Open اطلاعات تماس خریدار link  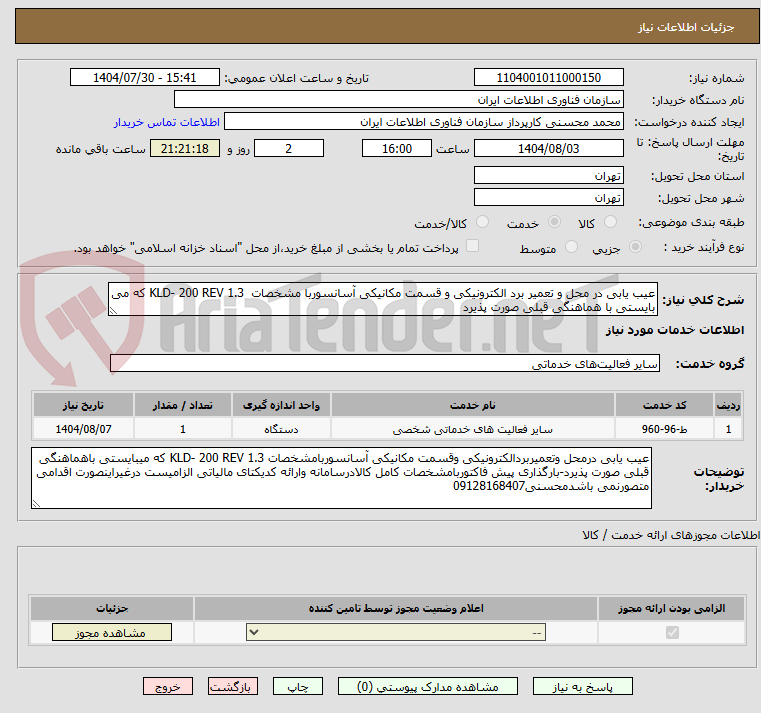click(167, 122)
